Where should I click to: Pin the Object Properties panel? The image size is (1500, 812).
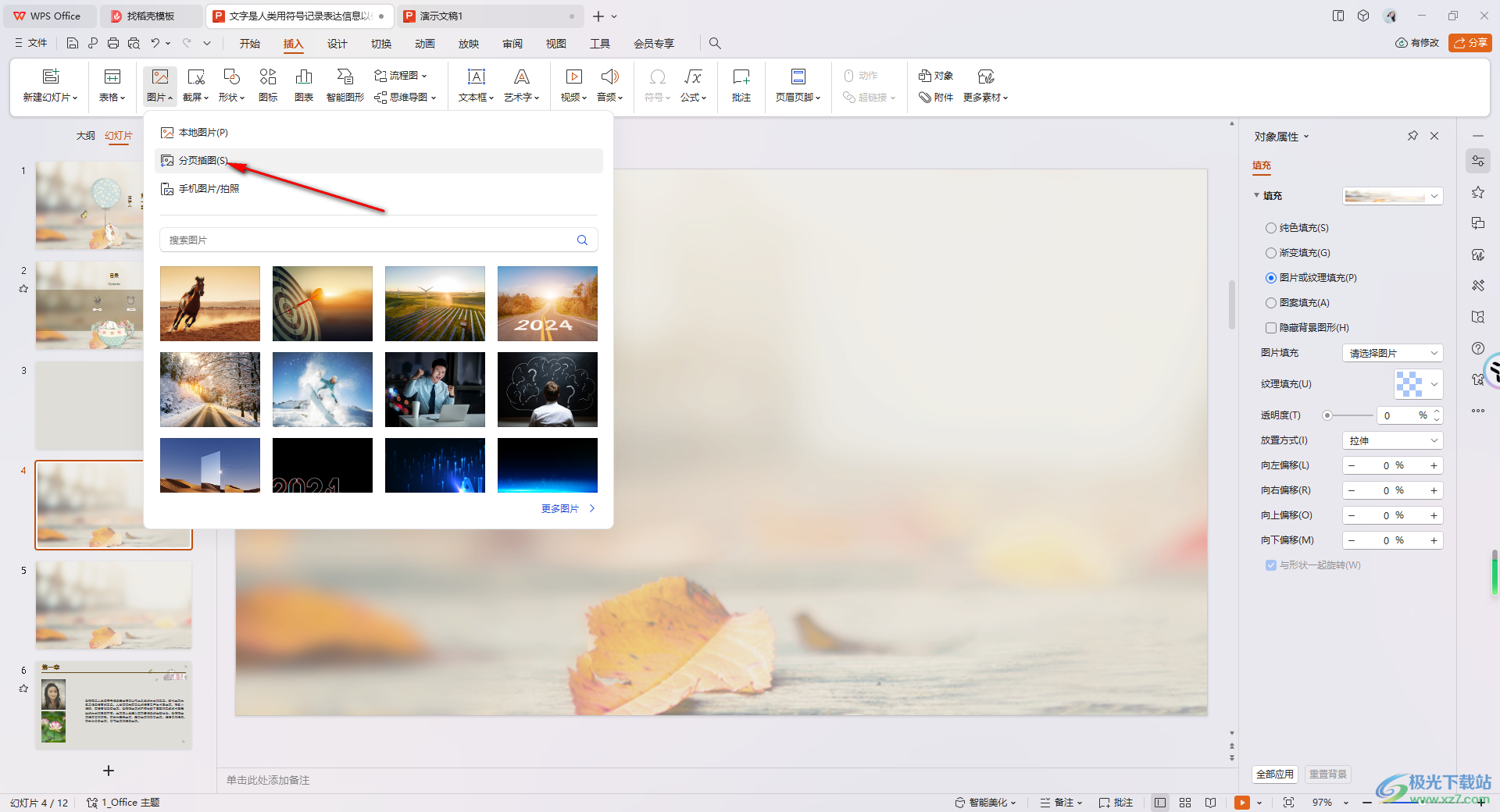coord(1412,136)
